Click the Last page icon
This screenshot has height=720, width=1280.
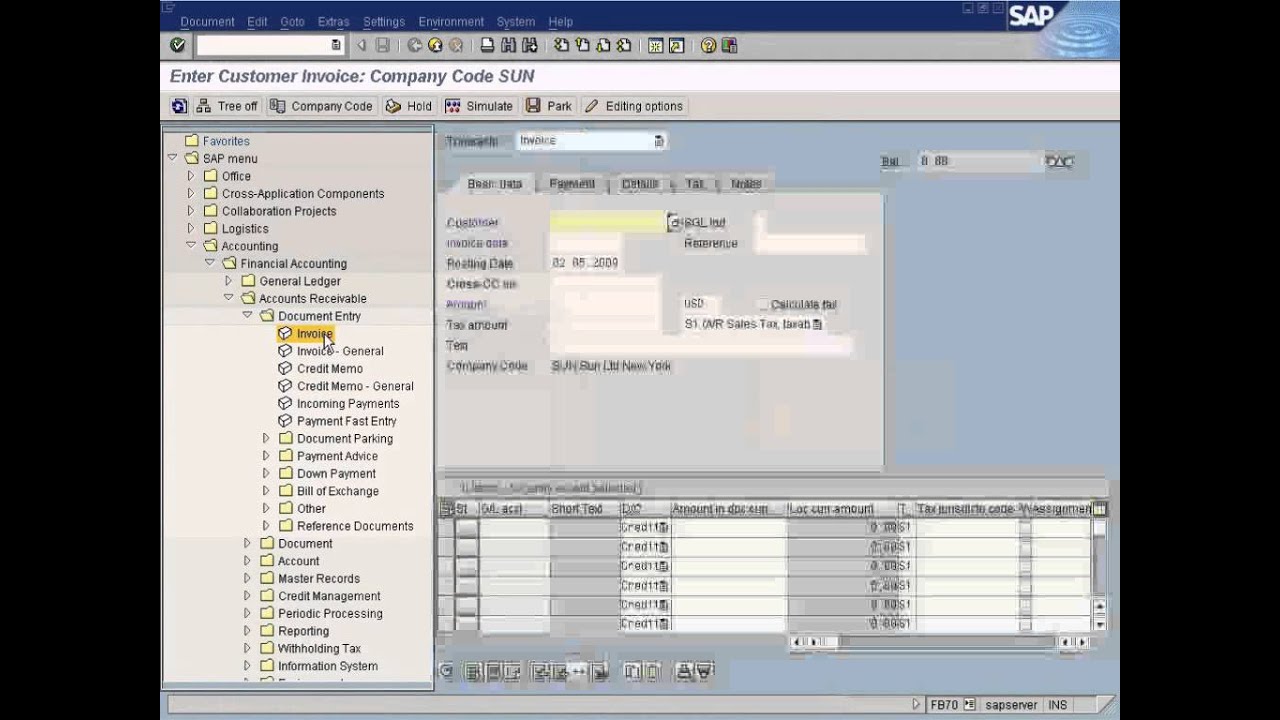[624, 45]
